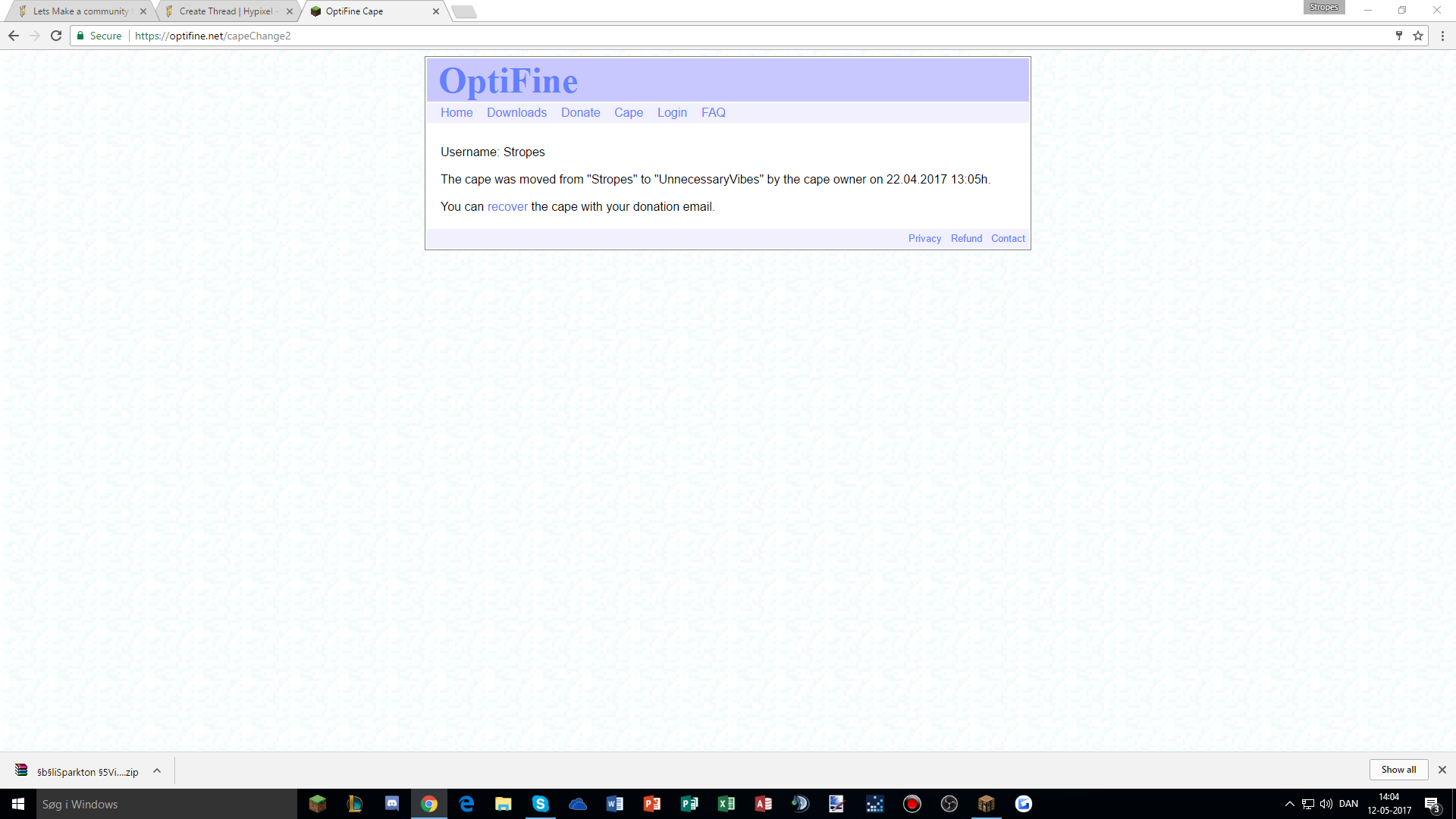The height and width of the screenshot is (819, 1456).
Task: Show hidden system tray icons
Action: 1289,804
